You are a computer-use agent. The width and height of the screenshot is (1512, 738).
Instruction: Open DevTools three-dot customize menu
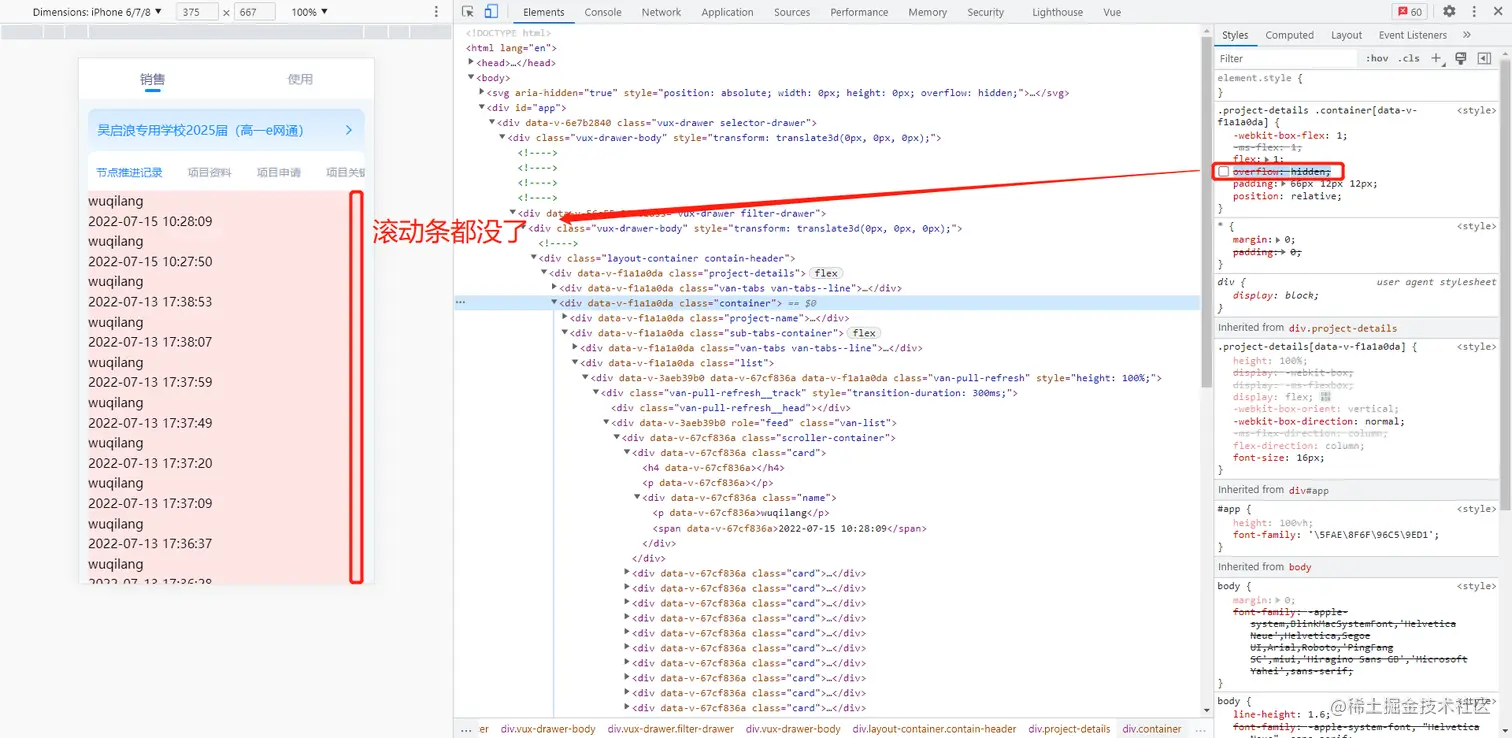pyautogui.click(x=1476, y=12)
